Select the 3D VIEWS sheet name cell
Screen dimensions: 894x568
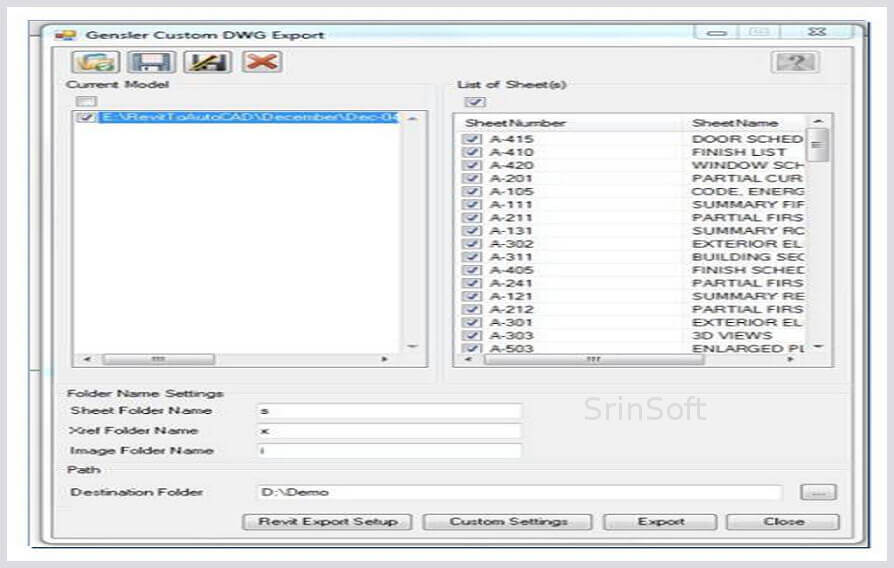coord(732,336)
